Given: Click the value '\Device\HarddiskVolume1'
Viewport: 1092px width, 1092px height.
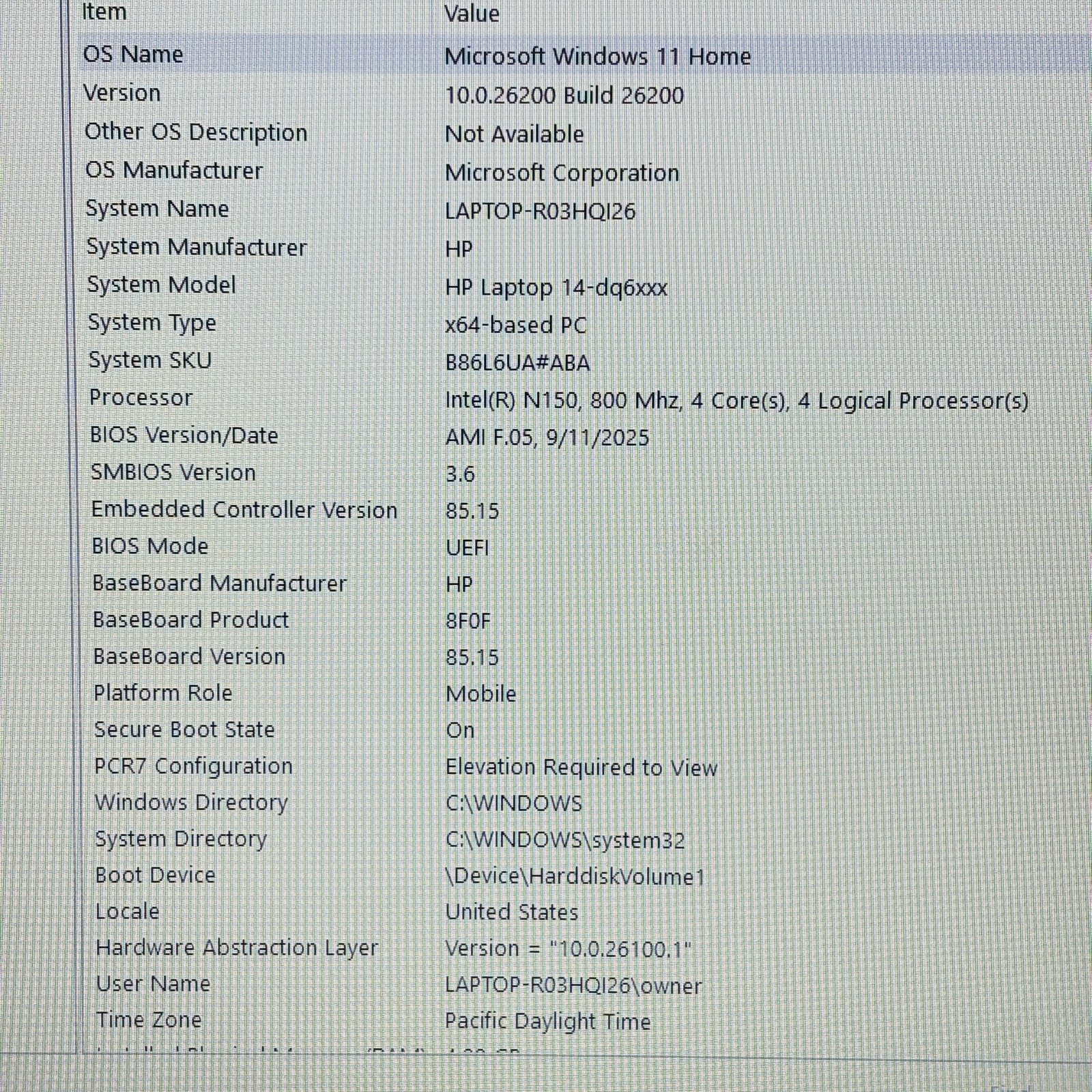Looking at the screenshot, I should (x=575, y=876).
